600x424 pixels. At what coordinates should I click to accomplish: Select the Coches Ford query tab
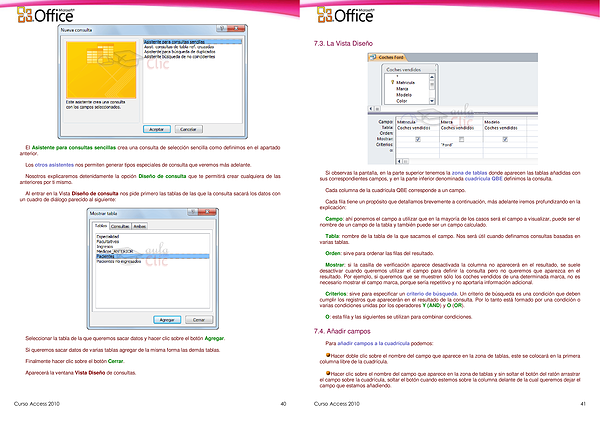tap(392, 59)
